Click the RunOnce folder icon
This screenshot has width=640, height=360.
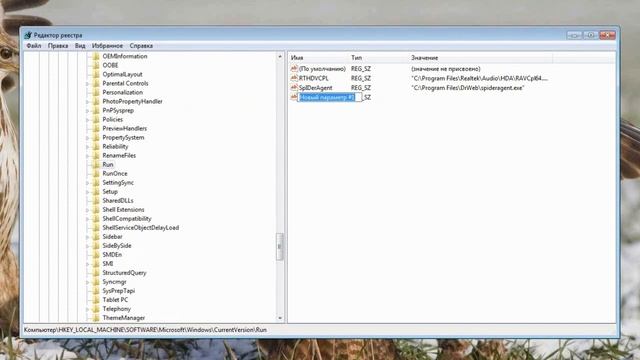click(96, 173)
